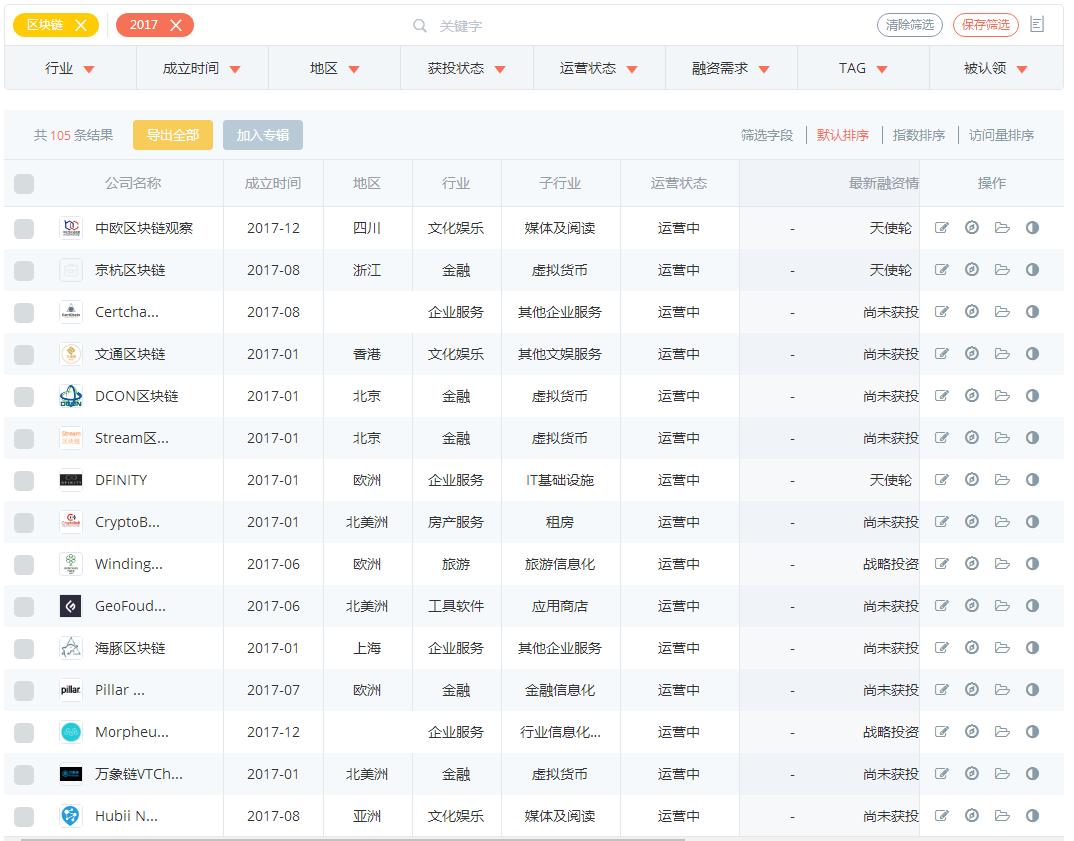The image size is (1074, 841).
Task: Open the 融资需求 dropdown
Action: point(730,67)
